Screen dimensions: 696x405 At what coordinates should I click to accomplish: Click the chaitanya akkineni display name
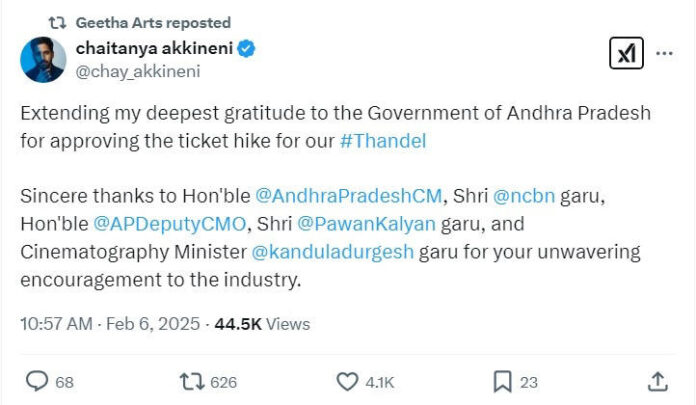click(157, 48)
